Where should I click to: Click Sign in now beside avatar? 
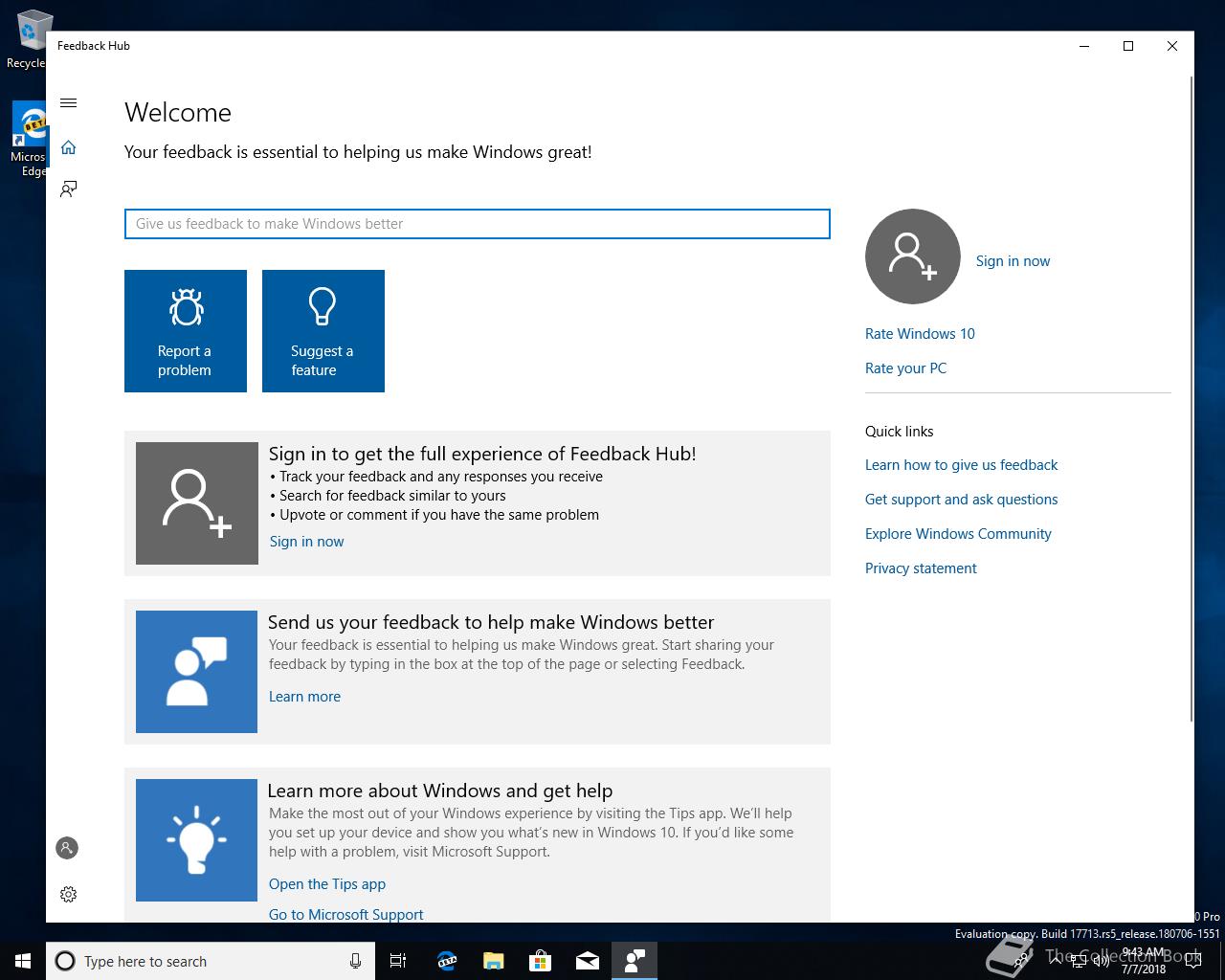[1013, 261]
